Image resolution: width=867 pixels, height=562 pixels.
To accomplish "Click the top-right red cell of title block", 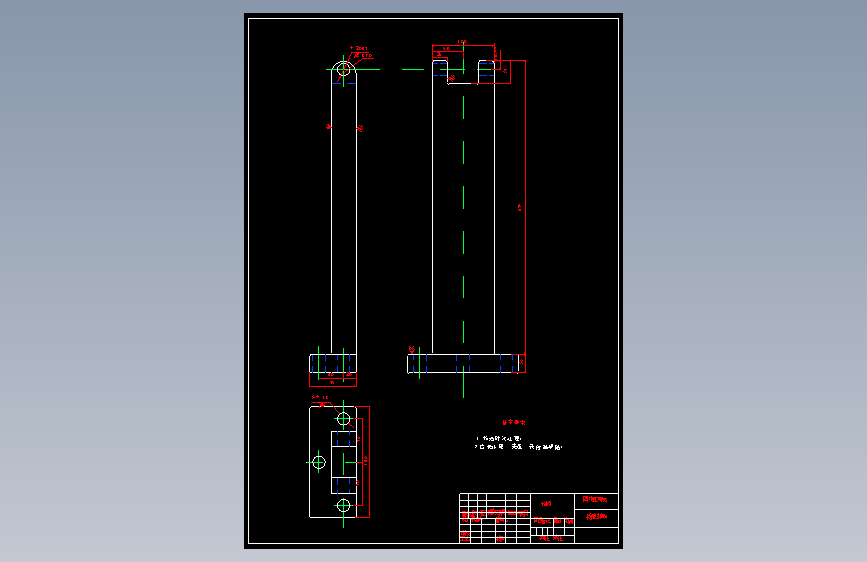I will pyautogui.click(x=597, y=501).
